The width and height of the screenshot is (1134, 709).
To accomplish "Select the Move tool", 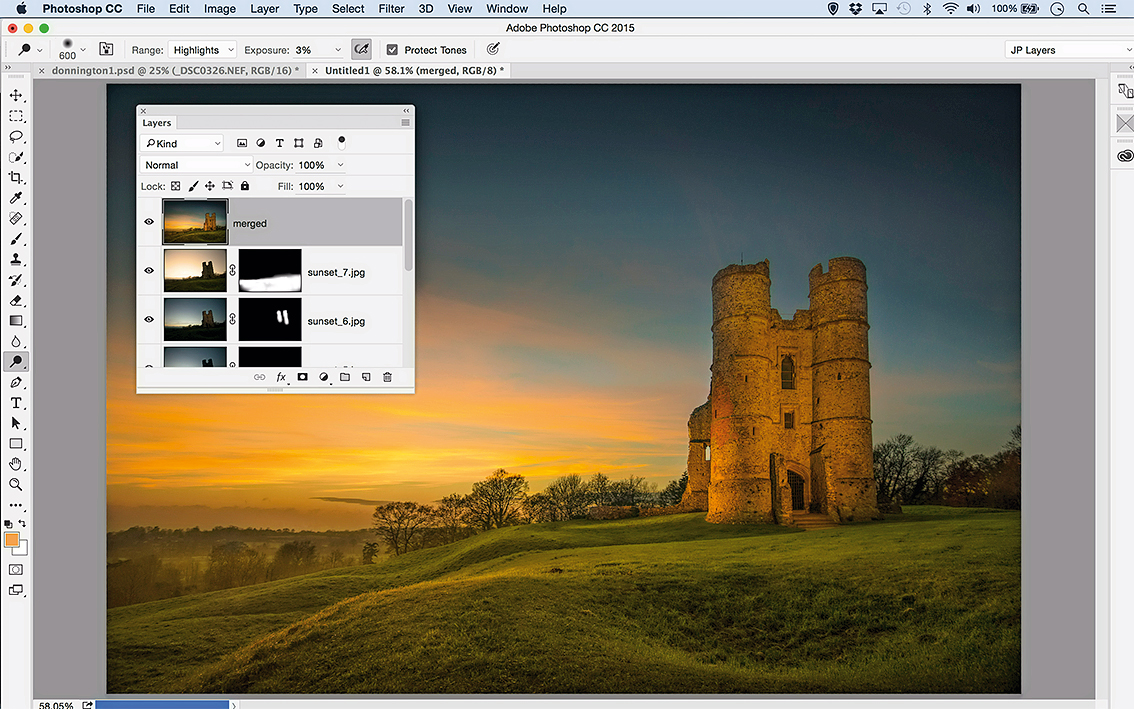I will (16, 95).
